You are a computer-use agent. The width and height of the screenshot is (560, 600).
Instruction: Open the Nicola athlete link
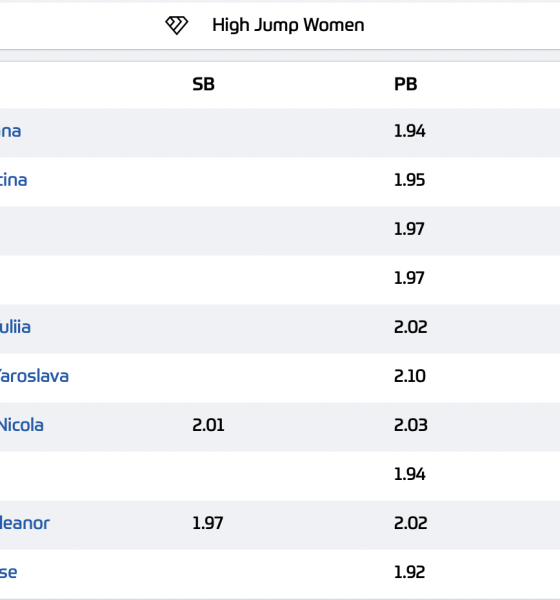[21, 425]
